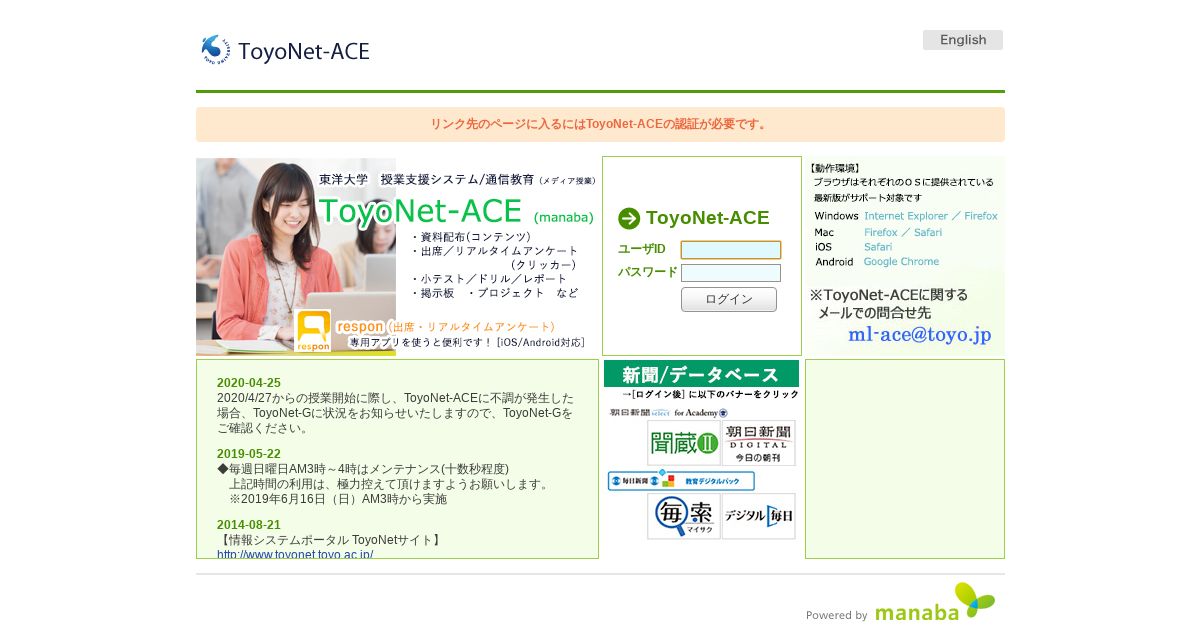Screen dimensions: 1200x630
Task: Click the ToyoNet-ACE logo at top left
Action: click(285, 50)
